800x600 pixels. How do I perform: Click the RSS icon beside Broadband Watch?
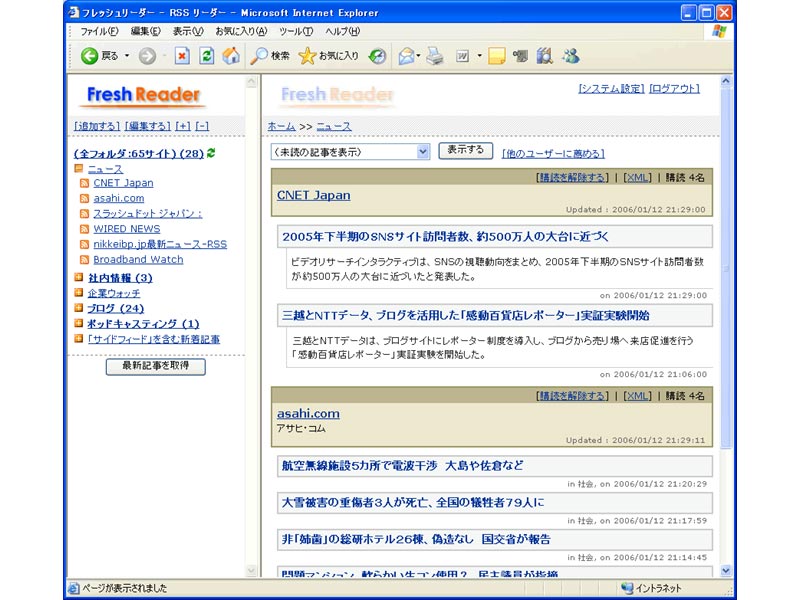(85, 260)
